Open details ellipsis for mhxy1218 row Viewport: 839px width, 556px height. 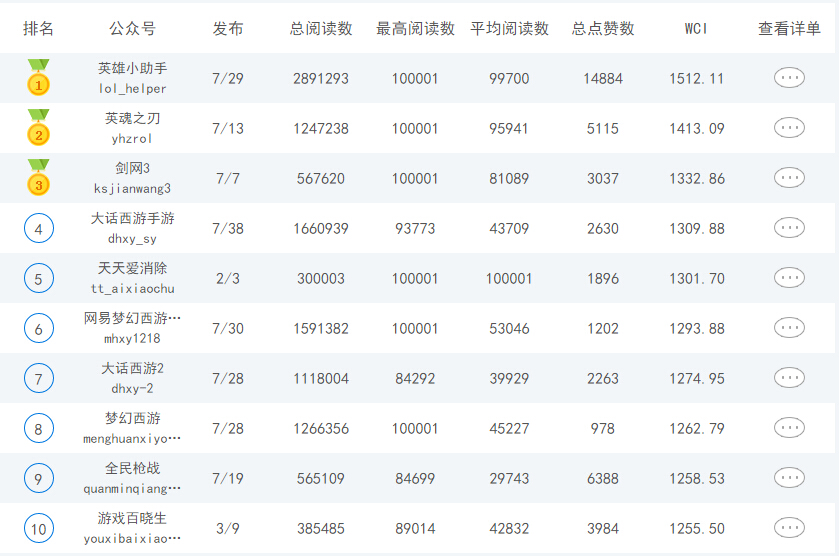pos(789,327)
